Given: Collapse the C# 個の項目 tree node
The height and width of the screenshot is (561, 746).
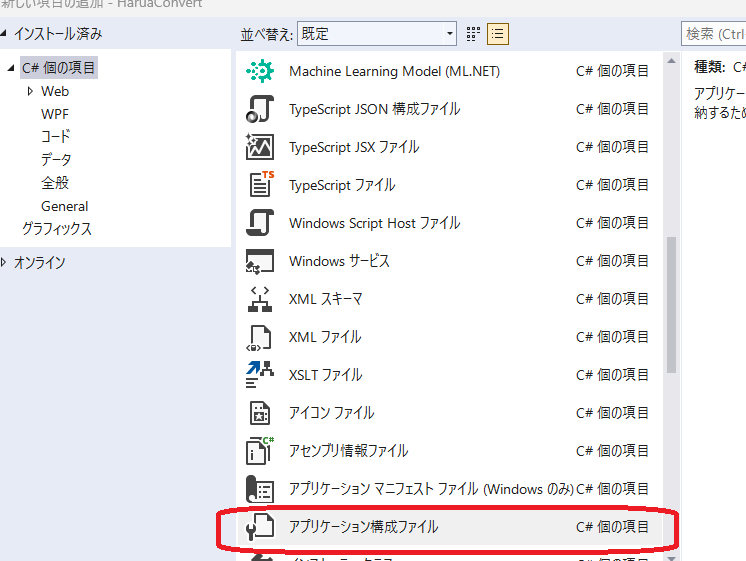Looking at the screenshot, I should 11,68.
